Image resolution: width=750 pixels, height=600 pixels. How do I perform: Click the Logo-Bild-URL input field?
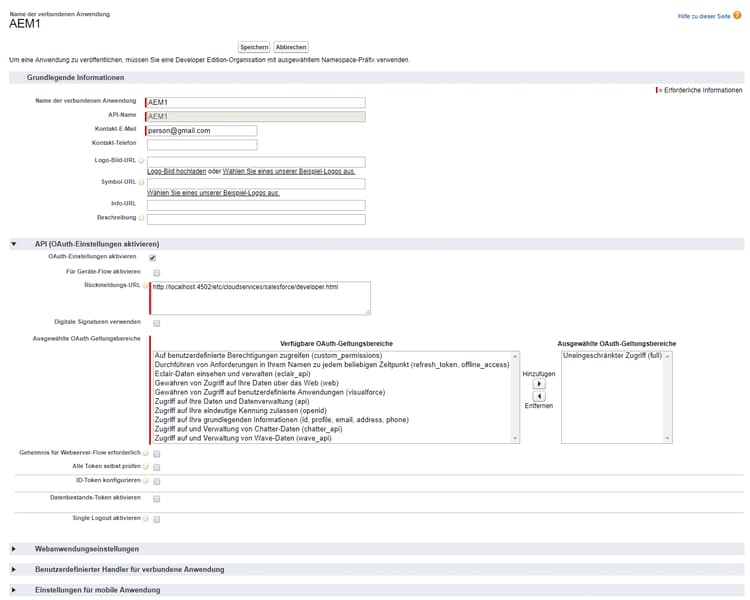coord(256,162)
